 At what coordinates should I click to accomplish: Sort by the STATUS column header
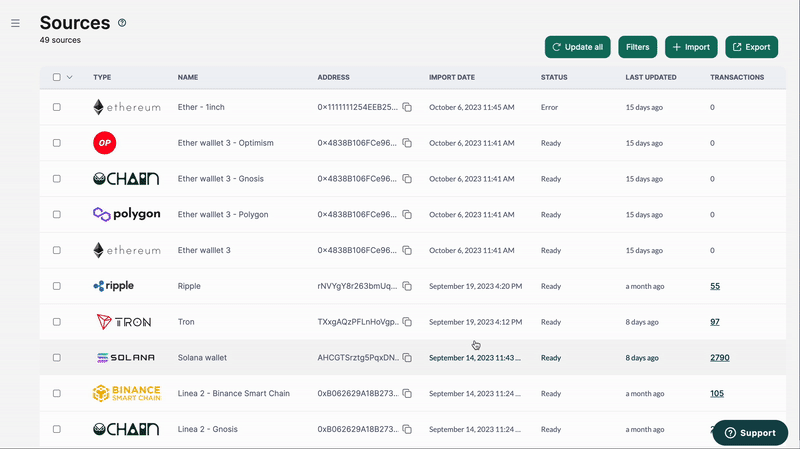click(554, 77)
